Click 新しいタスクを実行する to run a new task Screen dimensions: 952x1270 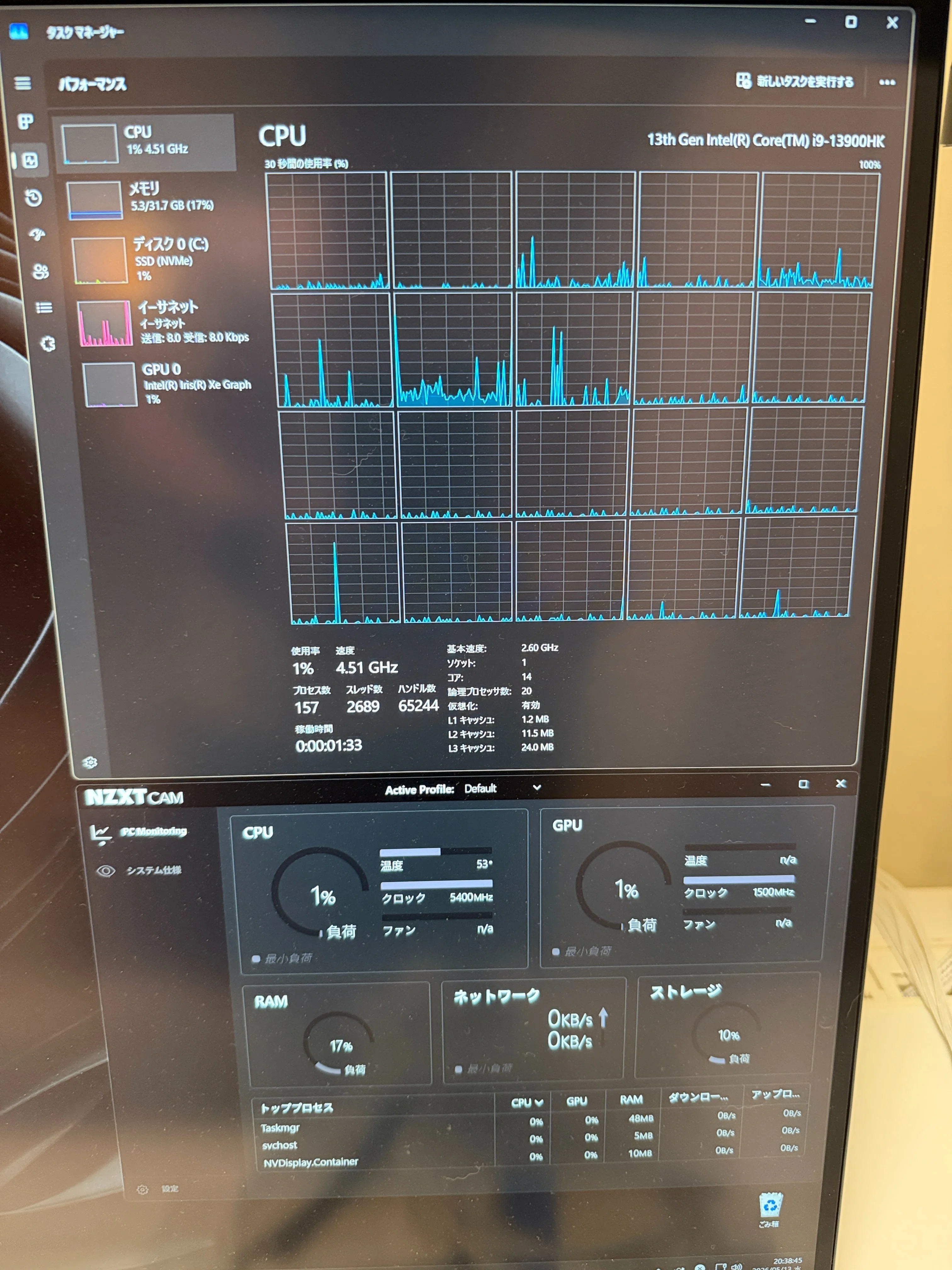click(795, 81)
